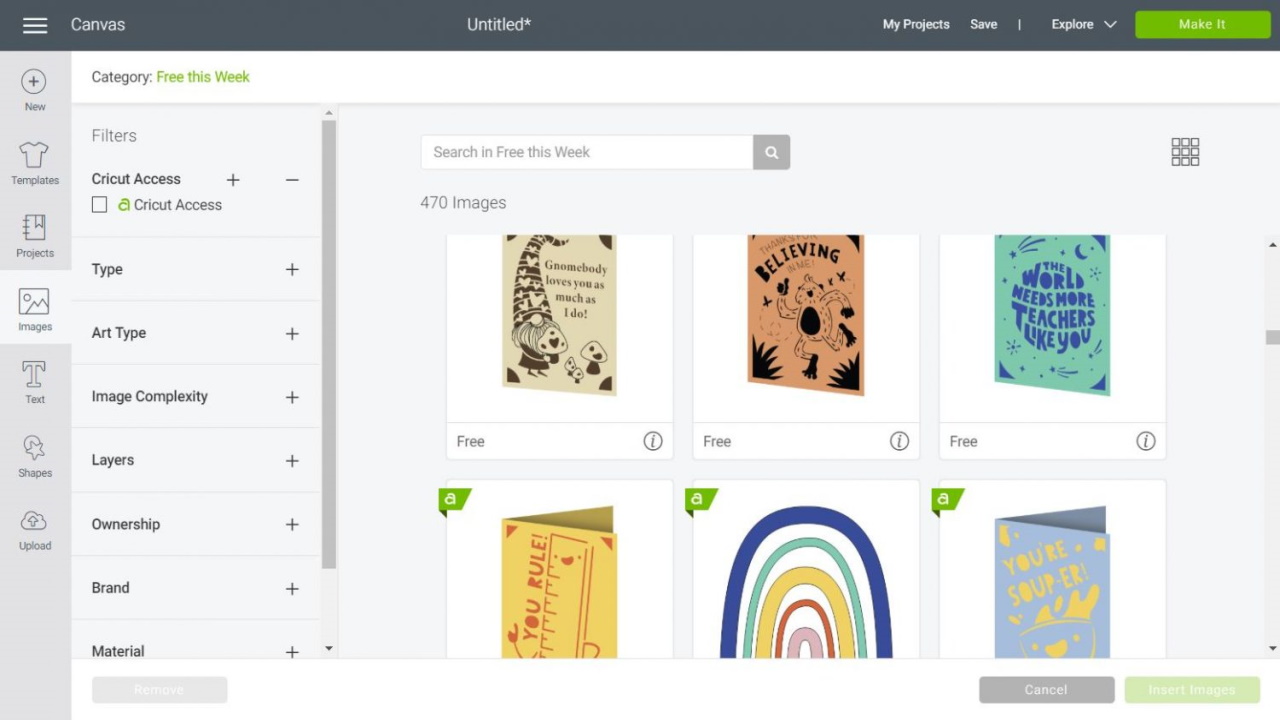Viewport: 1280px width, 720px height.
Task: Open the Projects panel
Action: (34, 237)
